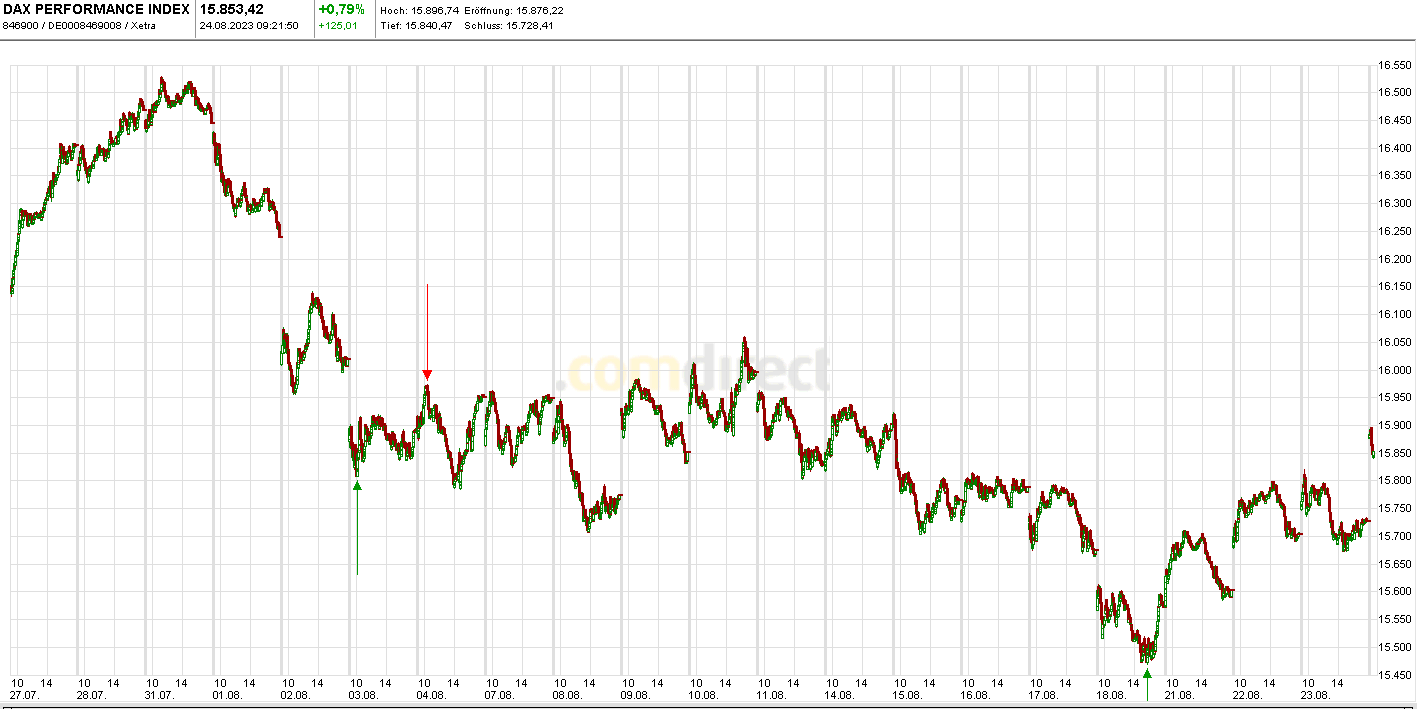Click the 15.450 price axis label
The width and height of the screenshot is (1417, 709).
pos(1394,675)
